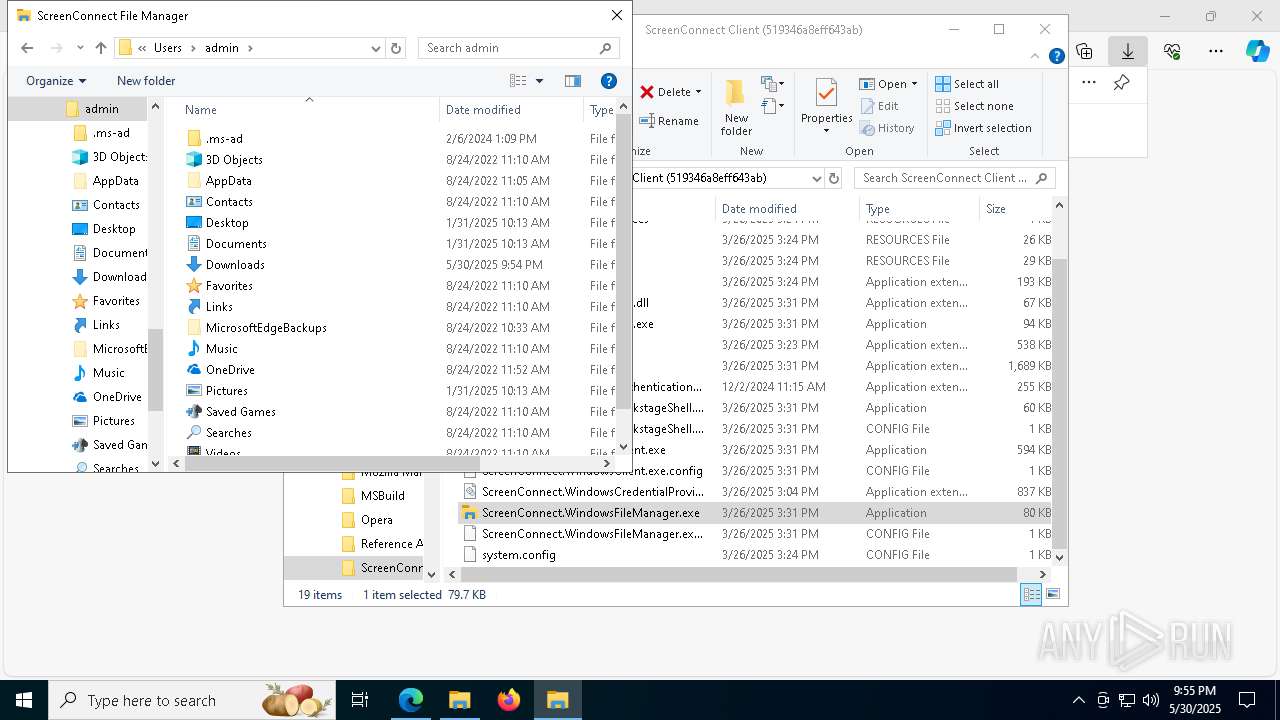The image size is (1280, 720).
Task: Open view options dropdown arrow
Action: pos(539,81)
